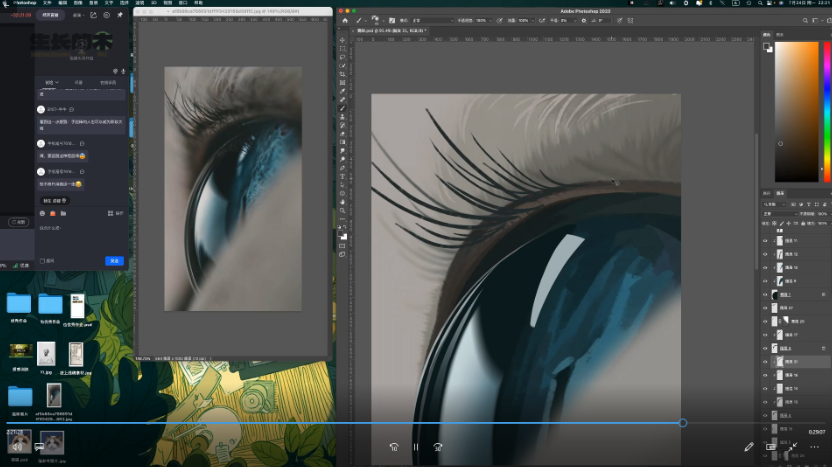832x467 pixels.
Task: Click the pencil annotate icon in video bar
Action: 749,447
